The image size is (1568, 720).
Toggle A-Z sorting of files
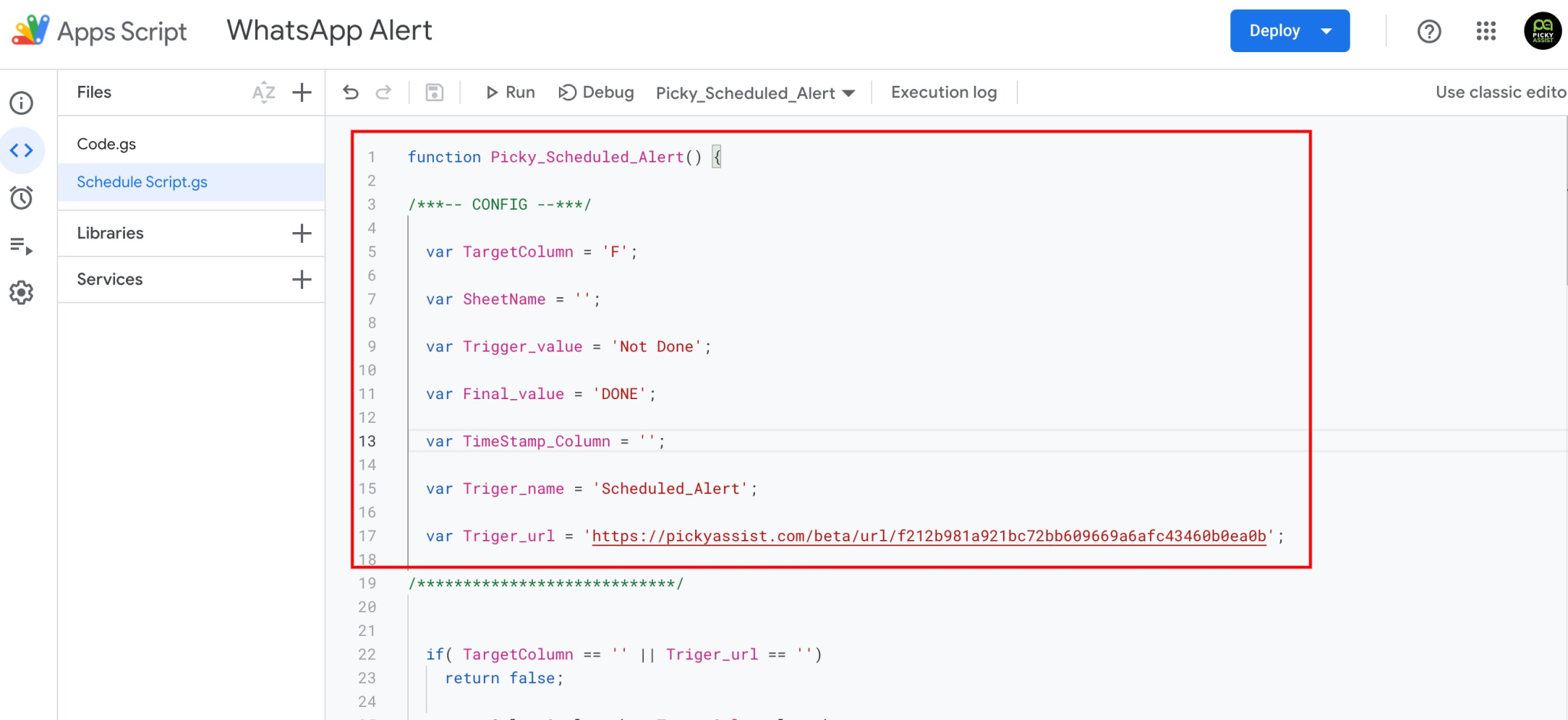tap(263, 92)
